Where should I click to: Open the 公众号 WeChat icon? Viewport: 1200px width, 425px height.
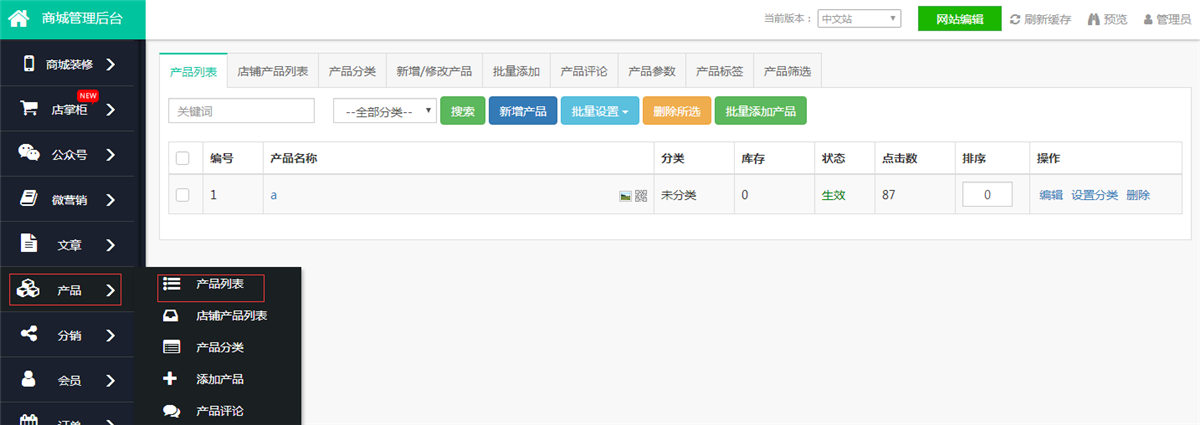point(29,154)
